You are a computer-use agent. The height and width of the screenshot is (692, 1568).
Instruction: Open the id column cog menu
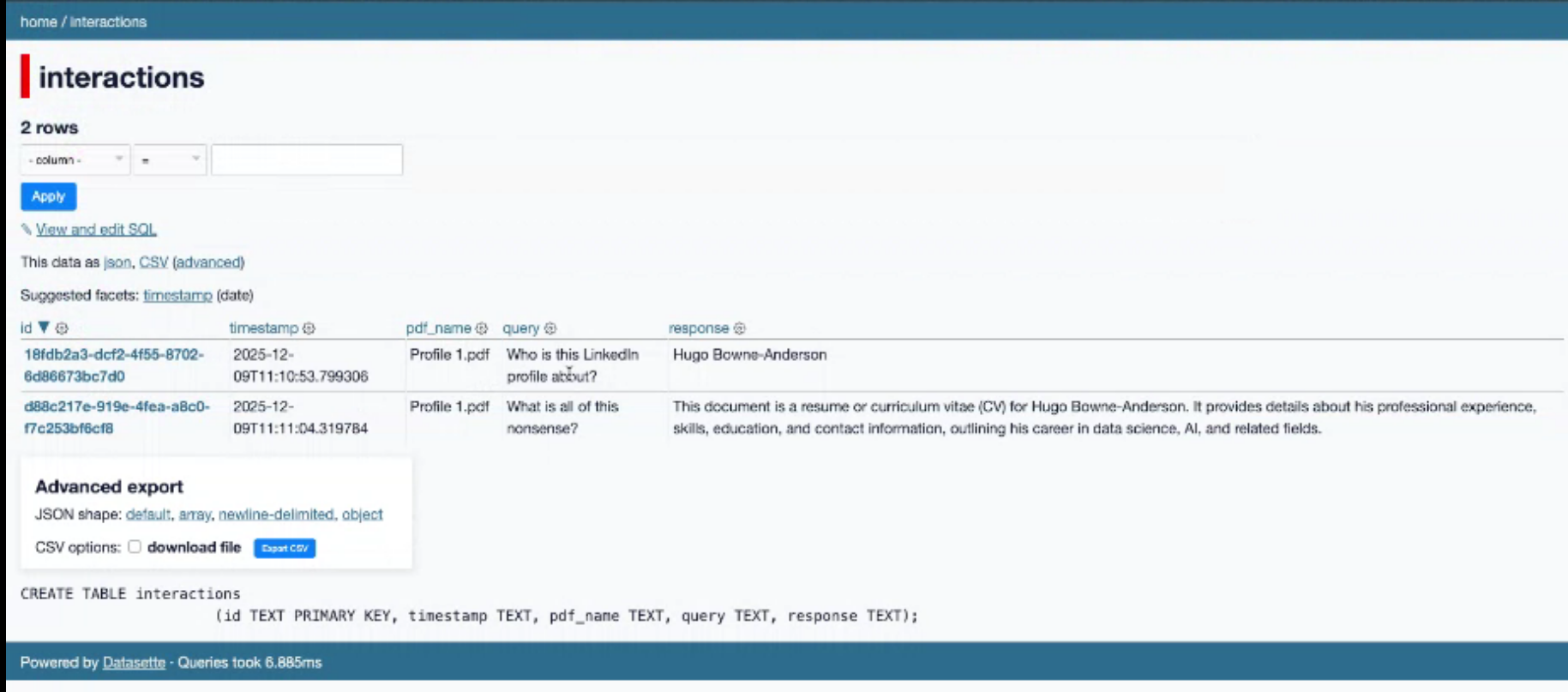(62, 328)
